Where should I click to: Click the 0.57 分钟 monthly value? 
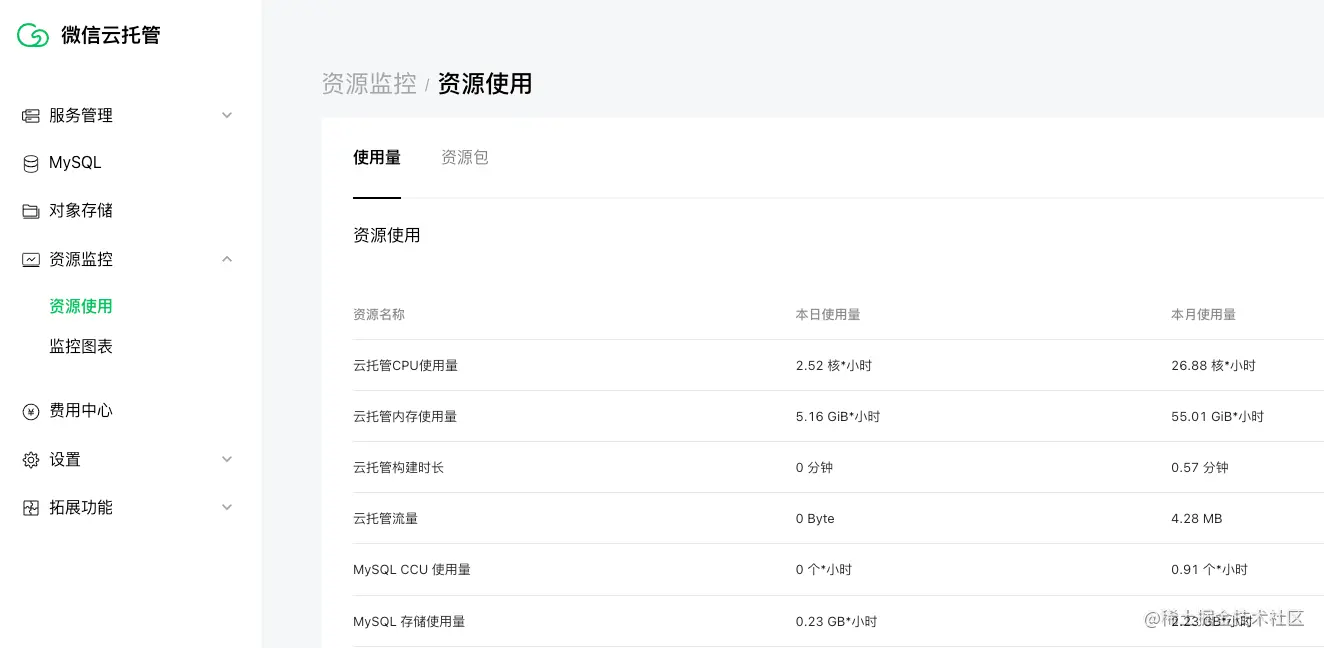(x=1200, y=467)
